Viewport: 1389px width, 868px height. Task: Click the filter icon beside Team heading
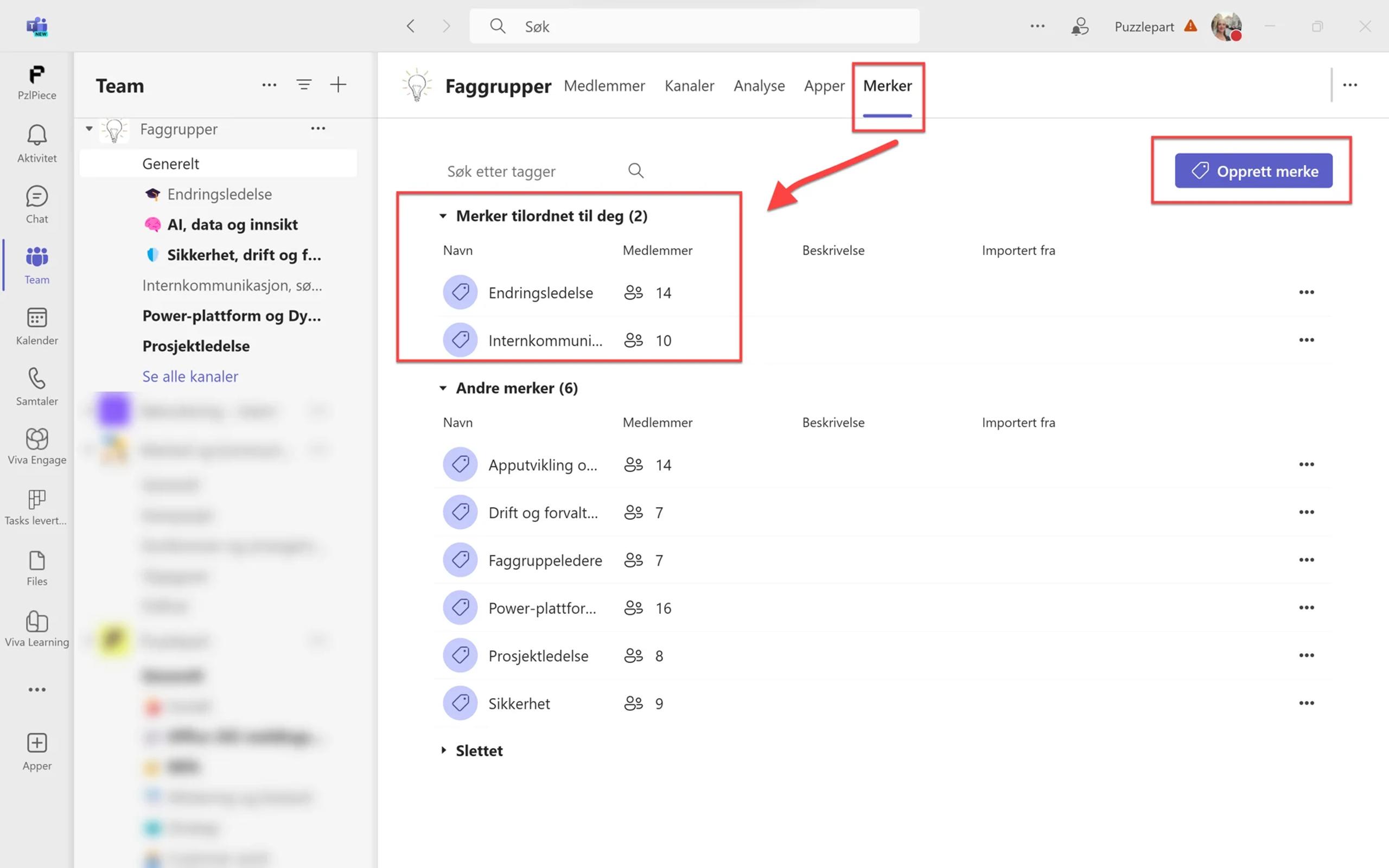click(304, 85)
